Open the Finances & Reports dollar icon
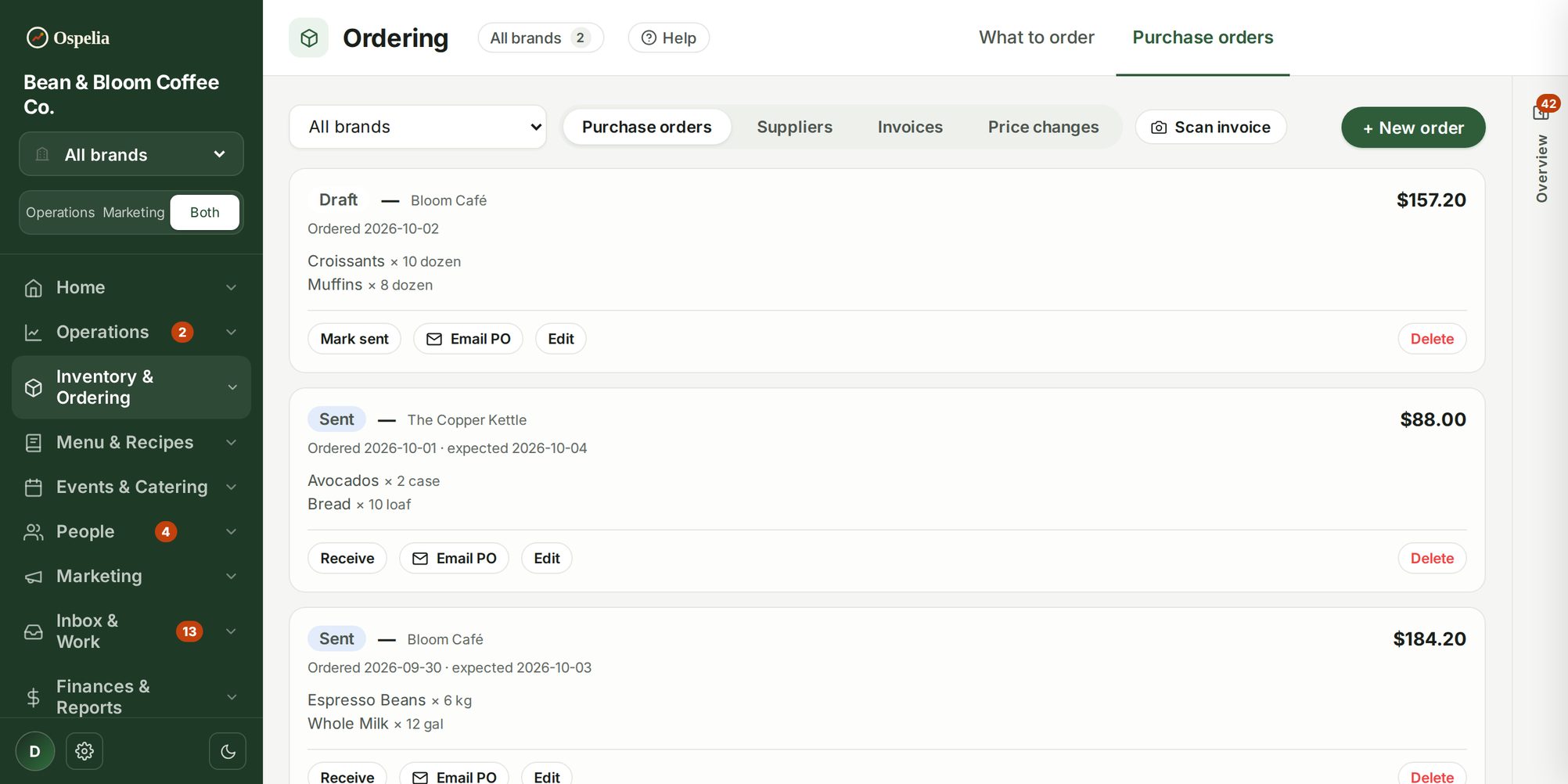Screen dimensions: 1568x784 pos(33,697)
